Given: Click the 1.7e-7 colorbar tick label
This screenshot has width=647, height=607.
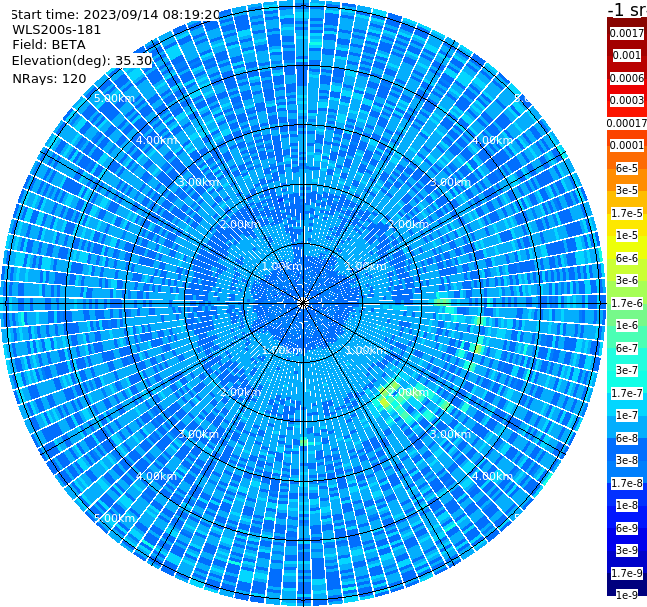Looking at the screenshot, I should [627, 393].
